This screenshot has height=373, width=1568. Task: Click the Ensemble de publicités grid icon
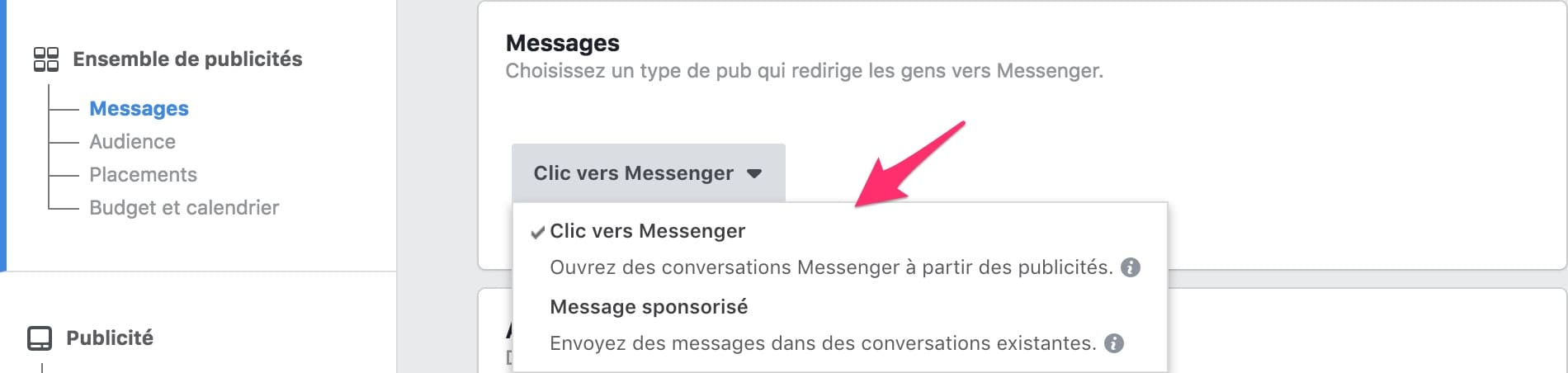tap(46, 59)
